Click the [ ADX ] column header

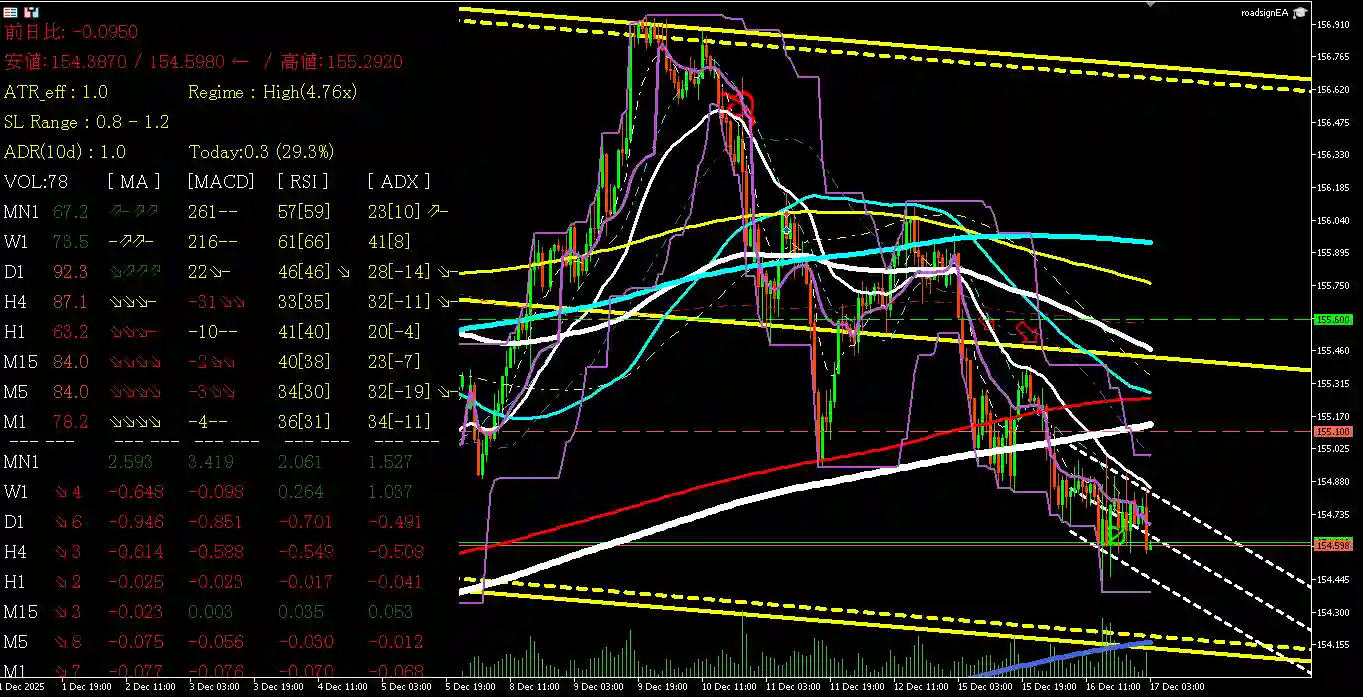pyautogui.click(x=398, y=181)
